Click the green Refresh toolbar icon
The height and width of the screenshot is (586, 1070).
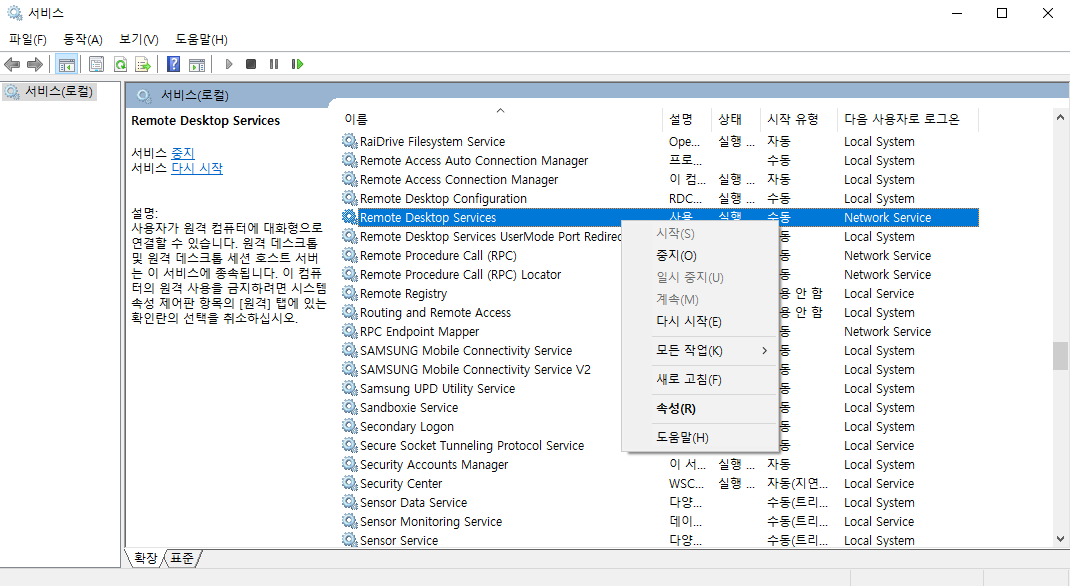[120, 64]
